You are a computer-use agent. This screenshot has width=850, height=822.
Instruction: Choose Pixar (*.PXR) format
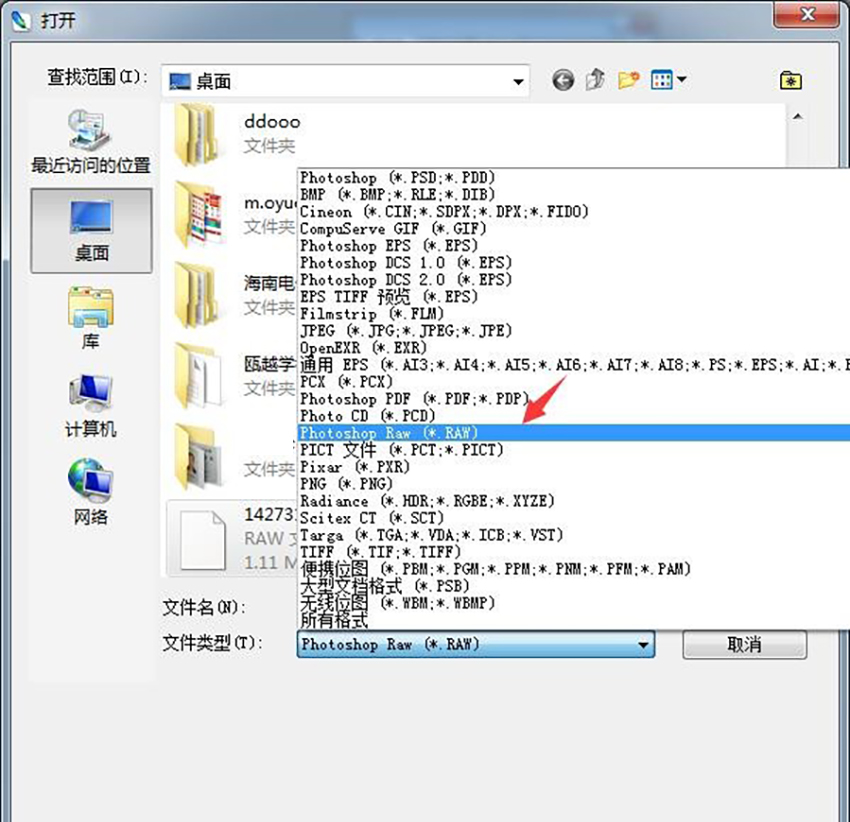(574, 467)
